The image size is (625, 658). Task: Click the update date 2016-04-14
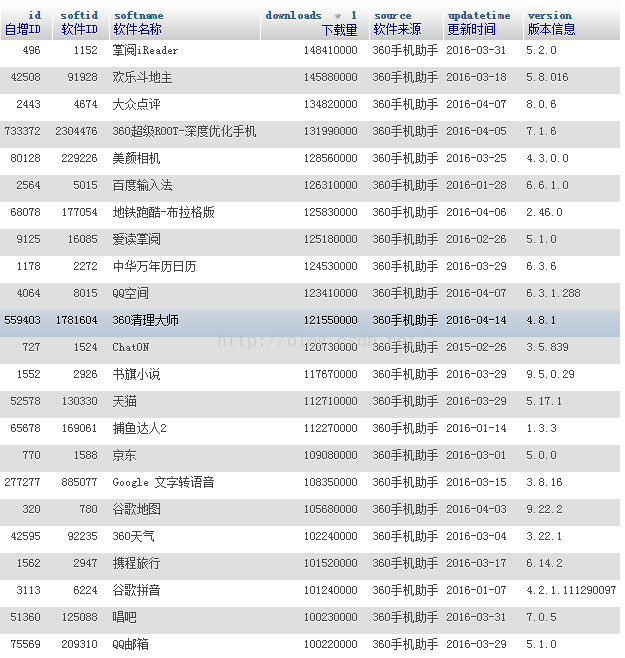(x=476, y=320)
